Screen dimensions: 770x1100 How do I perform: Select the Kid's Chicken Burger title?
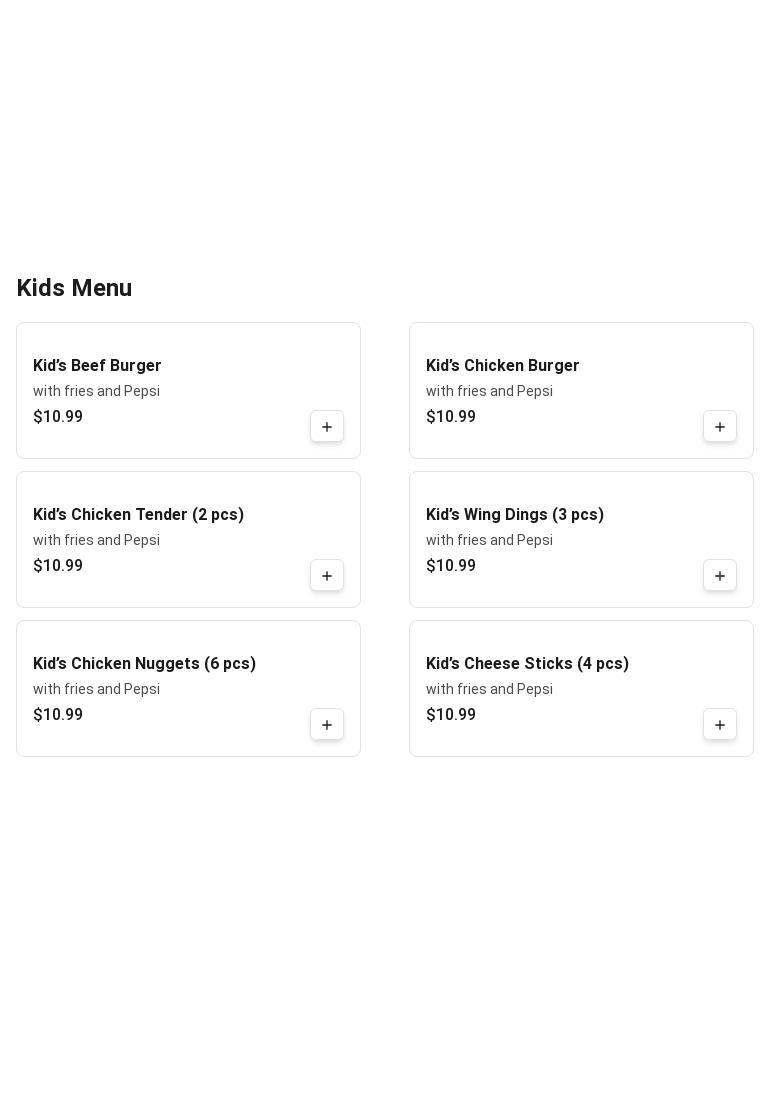[502, 366]
